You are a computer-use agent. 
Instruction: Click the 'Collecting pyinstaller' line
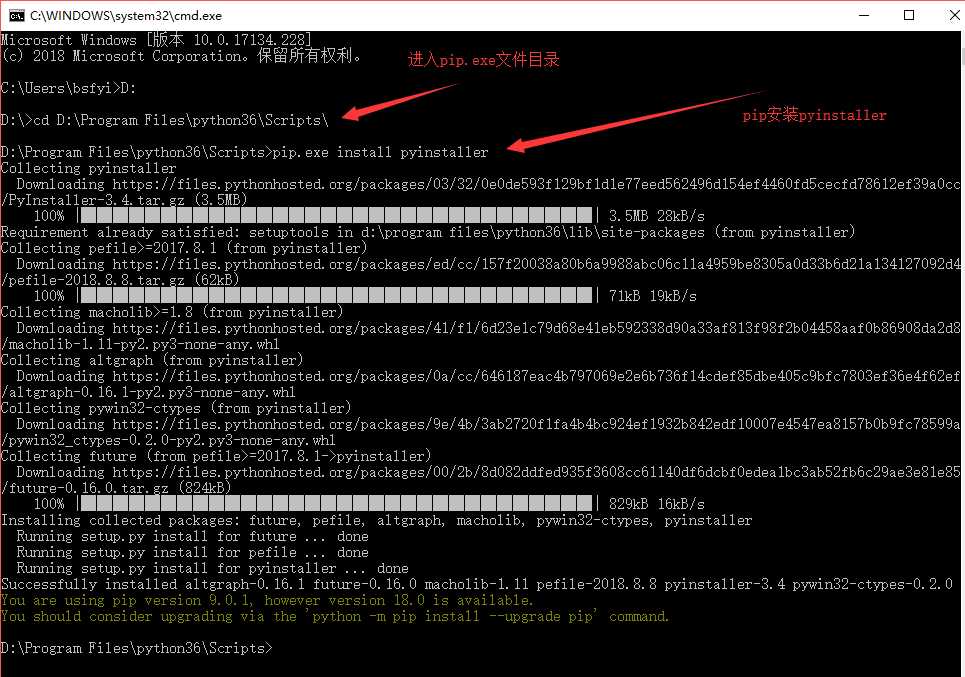tap(88, 168)
